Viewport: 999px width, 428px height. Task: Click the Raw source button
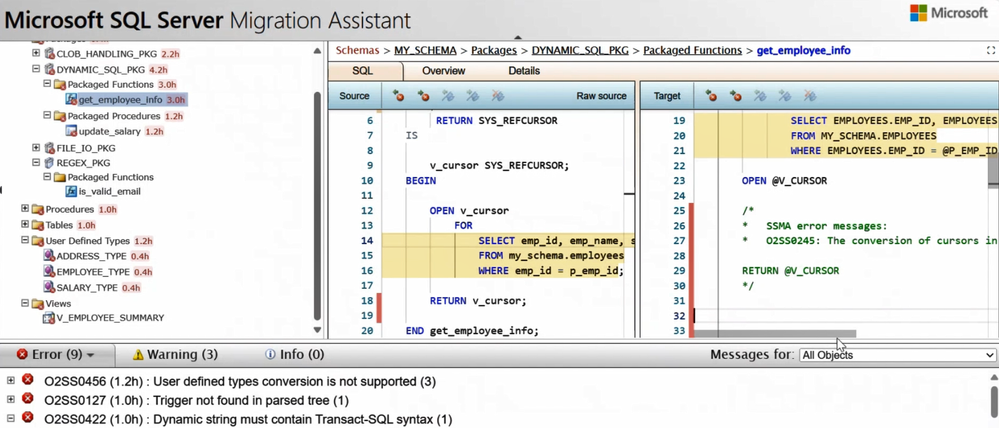point(601,96)
